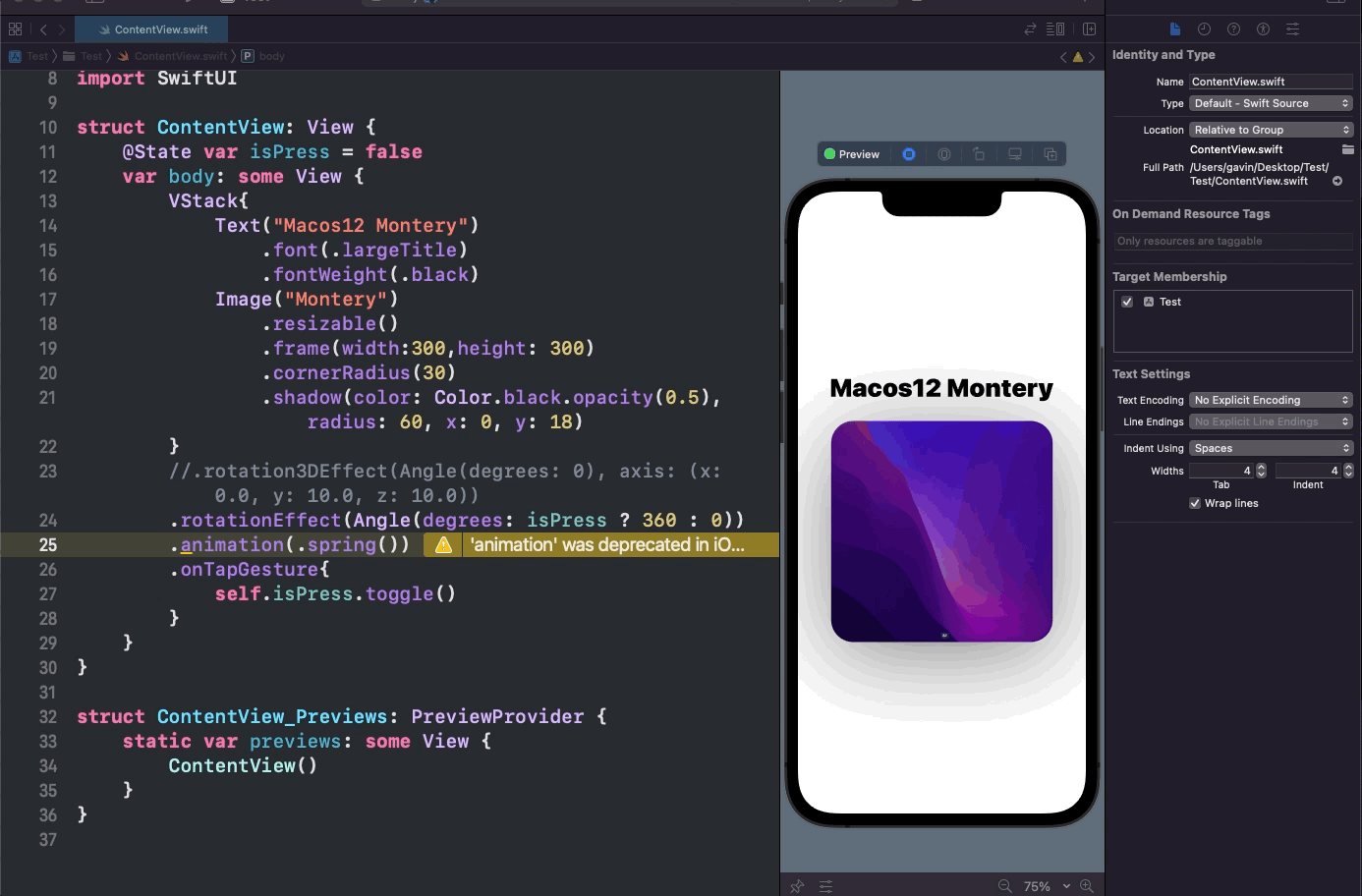The height and width of the screenshot is (896, 1362).
Task: Click On Demand Resource Tags field
Action: (x=1232, y=241)
